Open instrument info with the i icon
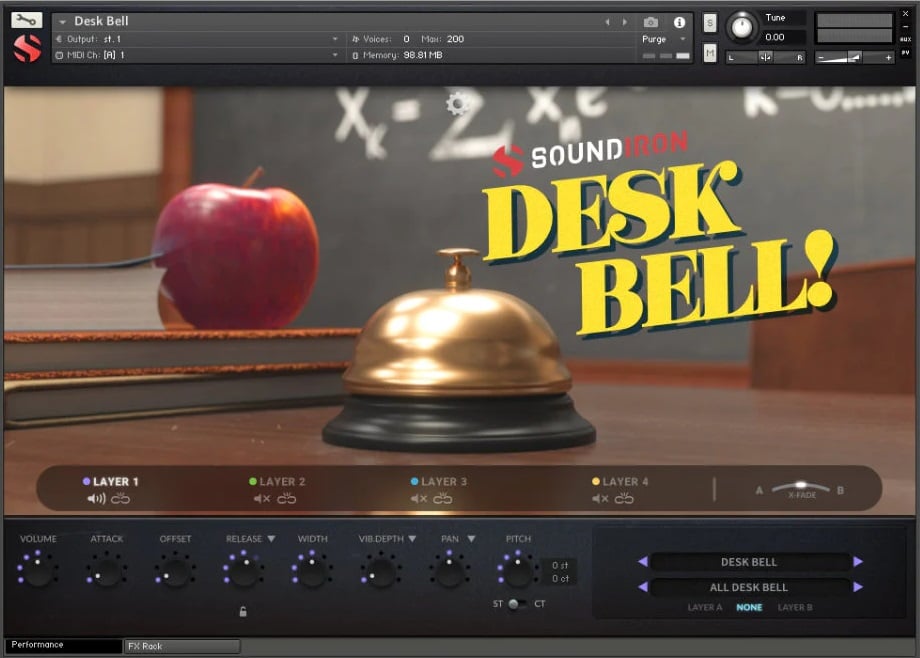This screenshot has width=920, height=658. 679,22
